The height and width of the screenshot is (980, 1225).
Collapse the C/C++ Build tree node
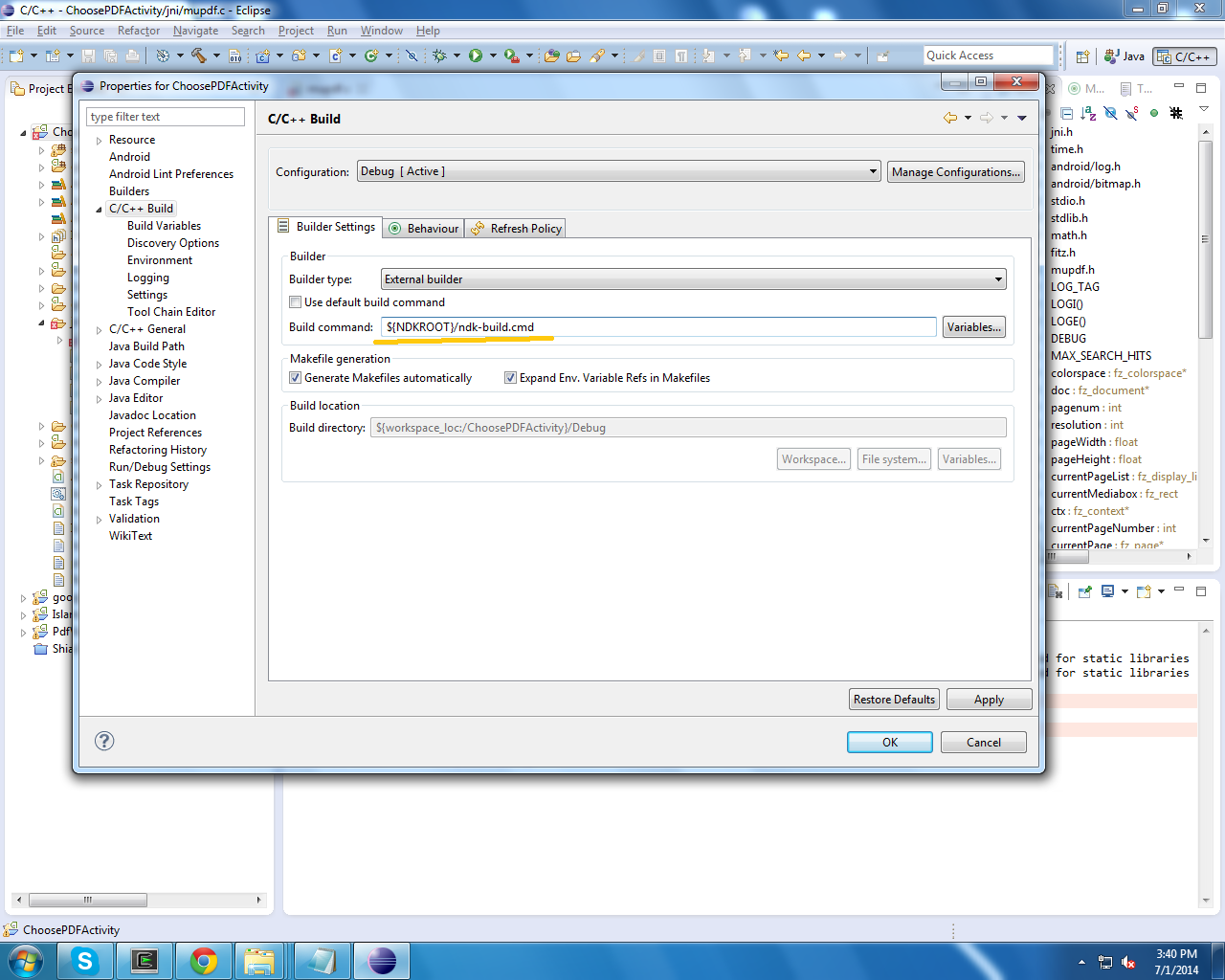tap(99, 210)
